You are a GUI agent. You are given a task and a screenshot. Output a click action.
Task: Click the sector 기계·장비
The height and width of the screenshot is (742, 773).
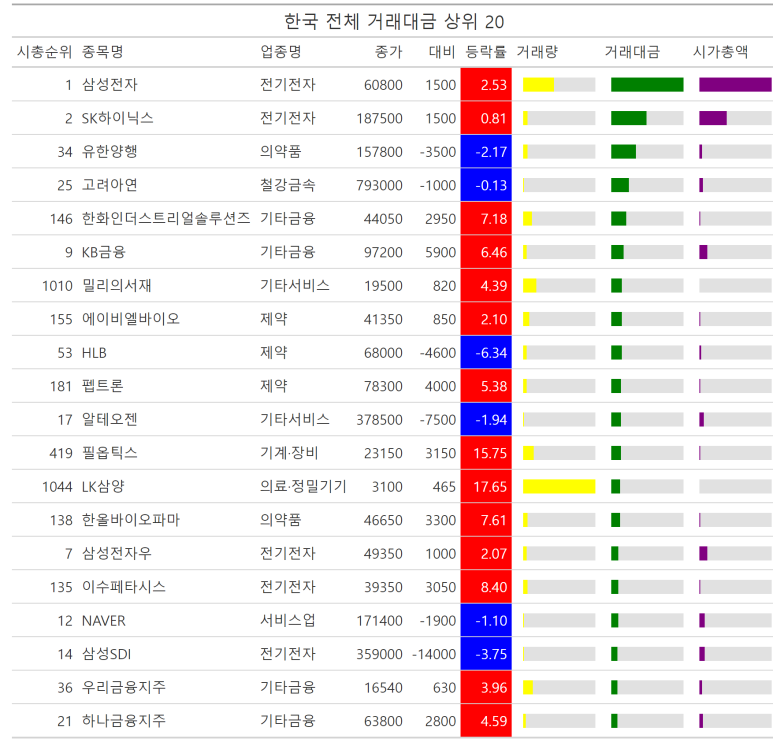point(289,453)
